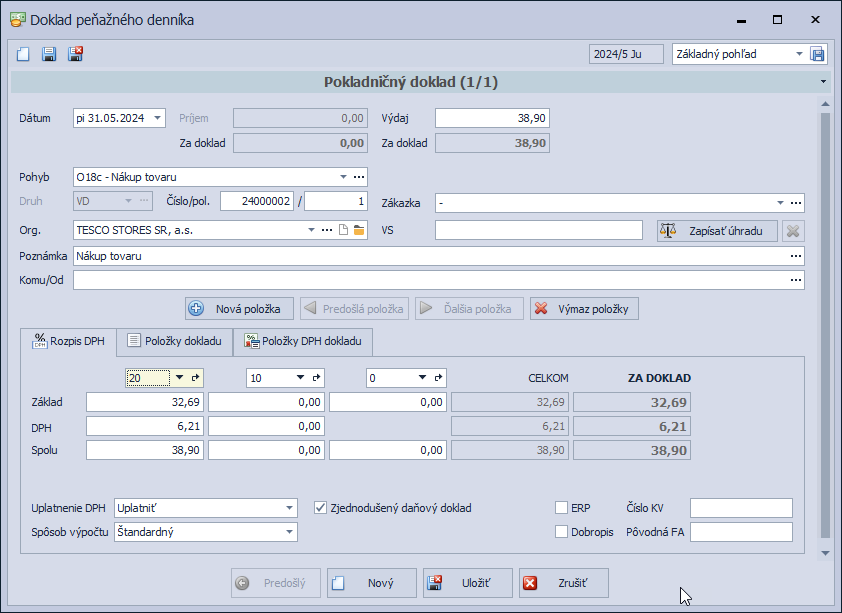This screenshot has height=613, width=842.
Task: Expand the Dátum date picker dropdown
Action: pyautogui.click(x=157, y=118)
